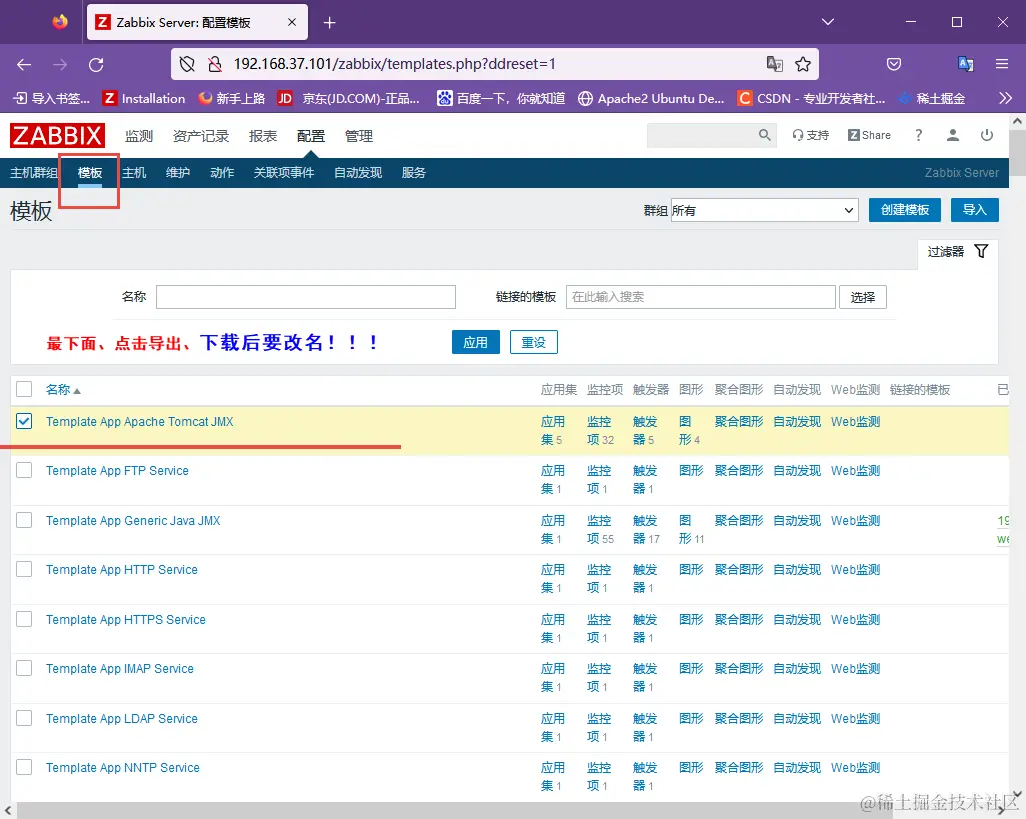1026x819 pixels.
Task: Click the user profile icon
Action: [x=952, y=134]
